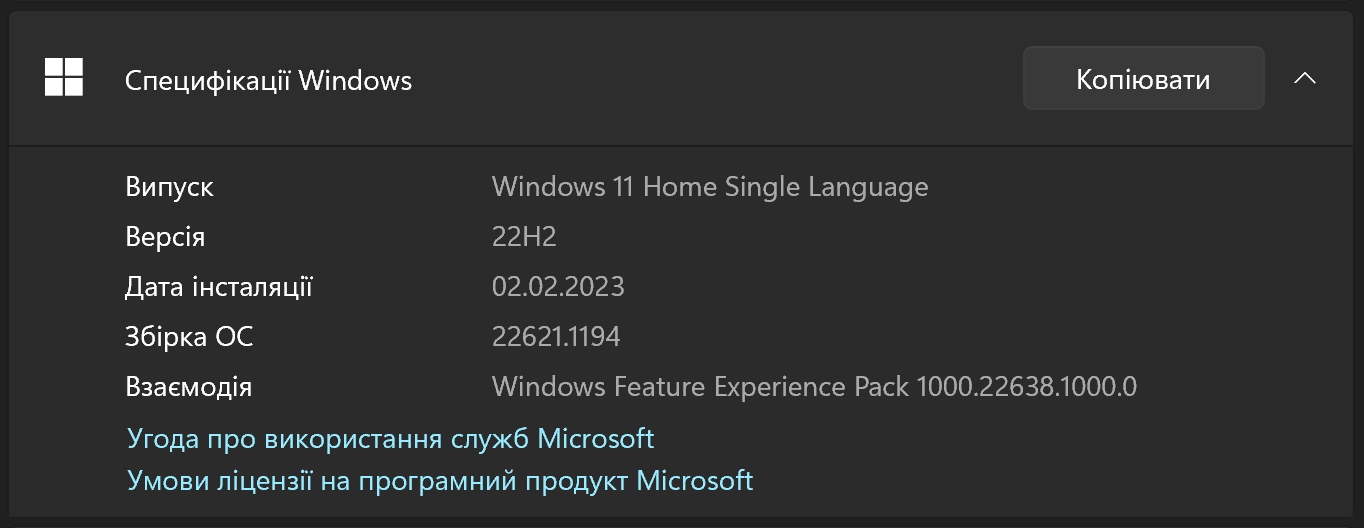This screenshot has width=1364, height=528.
Task: Click the Дата інсталяції label
Action: 219,287
